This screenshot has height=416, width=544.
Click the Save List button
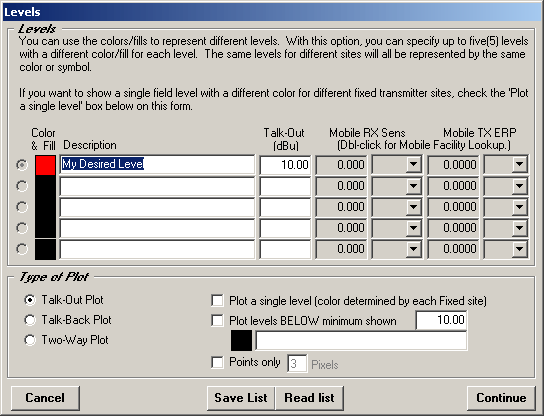click(x=241, y=398)
